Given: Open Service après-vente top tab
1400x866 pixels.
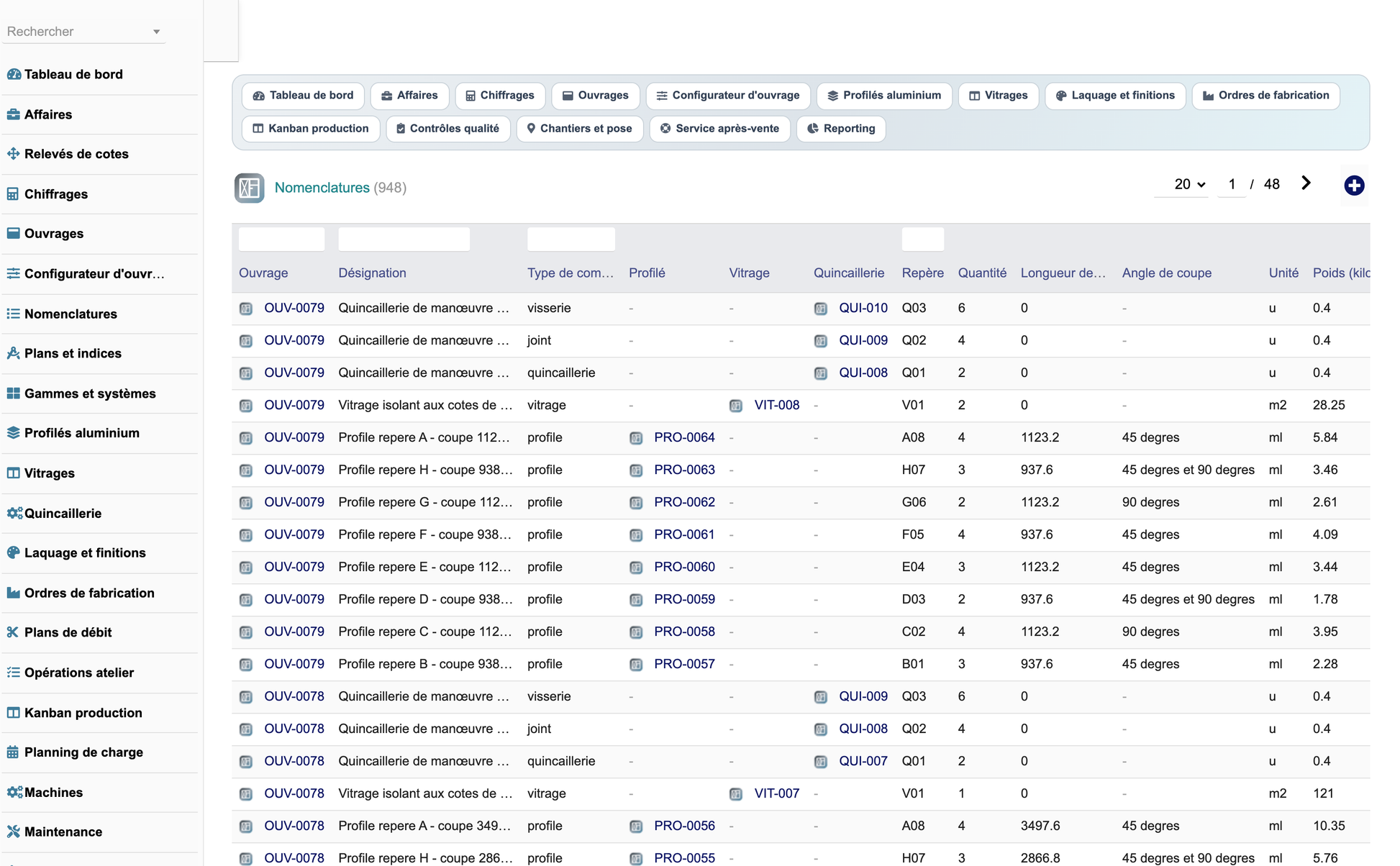Looking at the screenshot, I should (x=719, y=129).
